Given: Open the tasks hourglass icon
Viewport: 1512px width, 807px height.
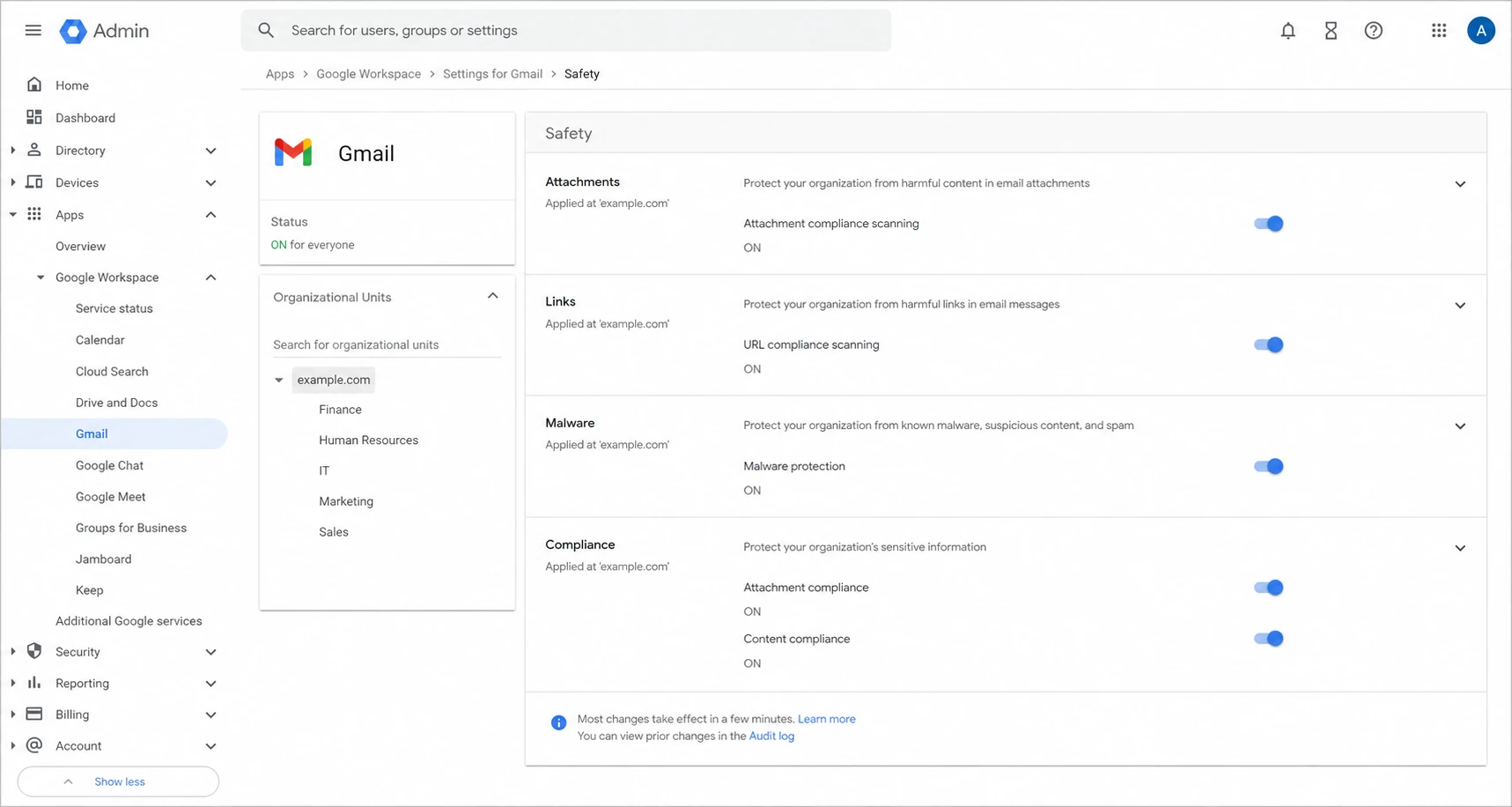Looking at the screenshot, I should (x=1331, y=31).
